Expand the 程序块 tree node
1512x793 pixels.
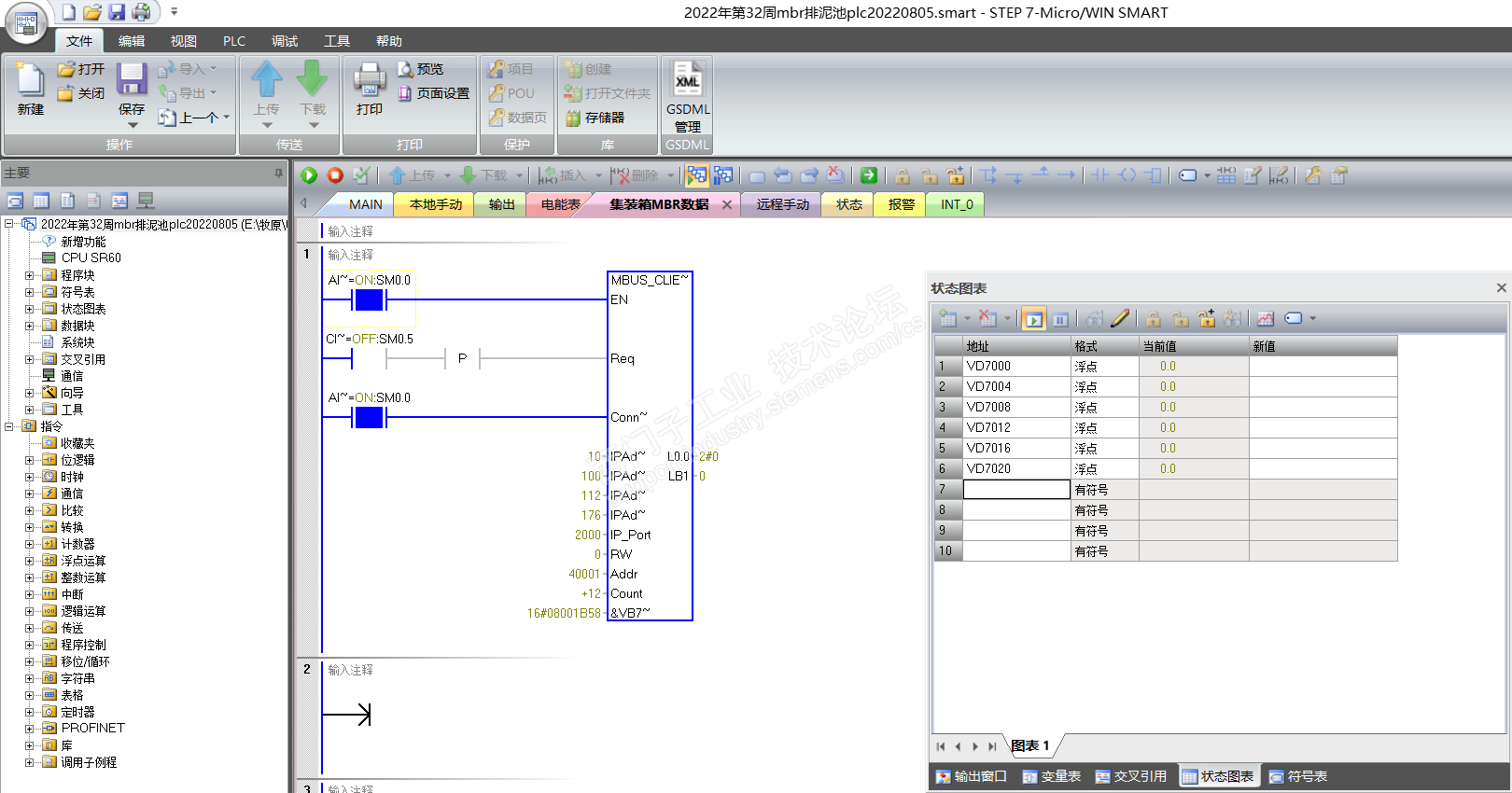[x=29, y=275]
